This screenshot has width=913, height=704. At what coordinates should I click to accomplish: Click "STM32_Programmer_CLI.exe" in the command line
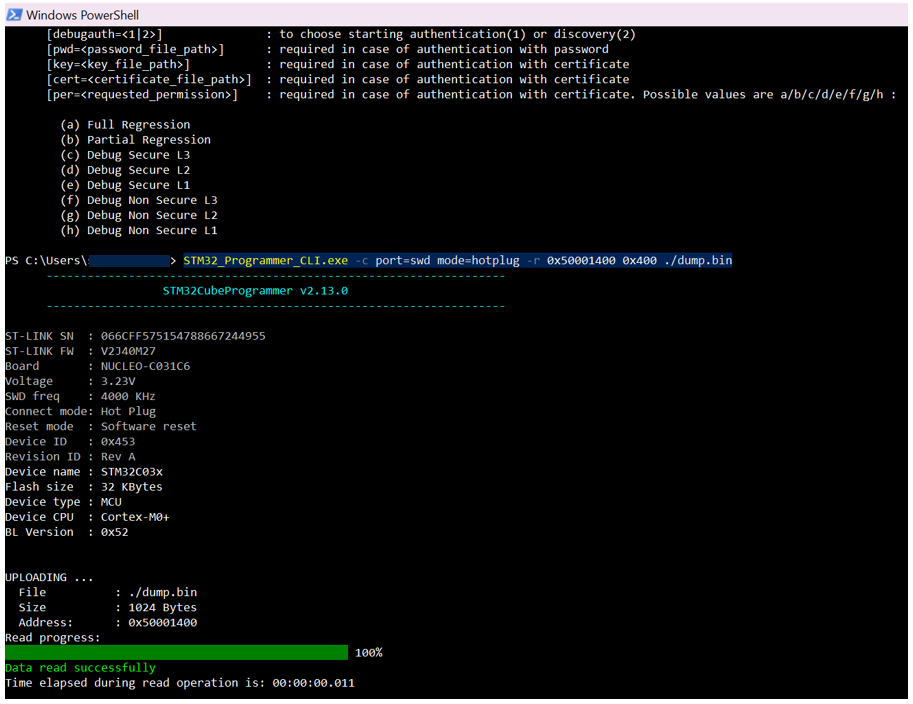pyautogui.click(x=266, y=260)
